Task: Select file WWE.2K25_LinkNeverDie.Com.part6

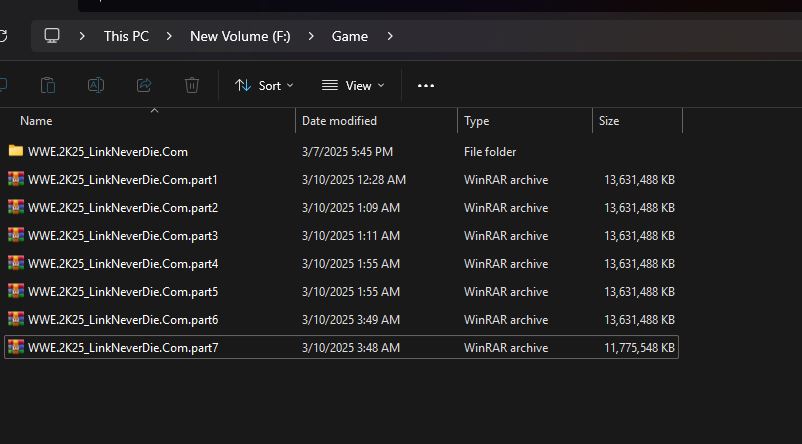Action: 123,320
